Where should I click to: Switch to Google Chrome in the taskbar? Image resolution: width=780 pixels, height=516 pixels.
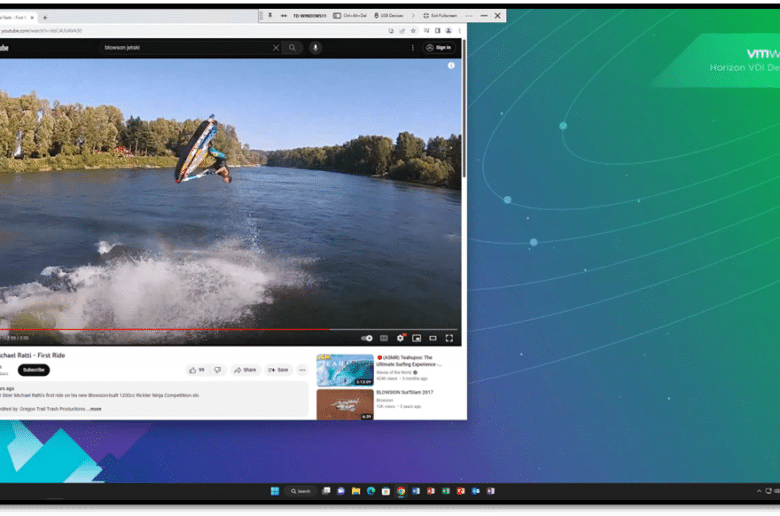(400, 491)
